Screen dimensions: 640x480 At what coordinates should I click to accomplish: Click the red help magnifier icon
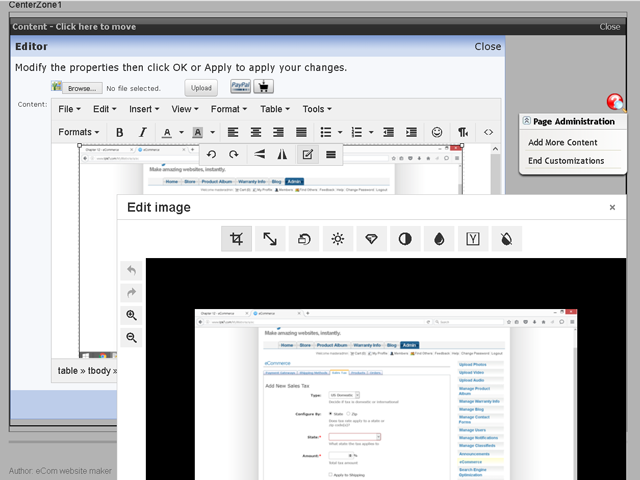(x=616, y=102)
